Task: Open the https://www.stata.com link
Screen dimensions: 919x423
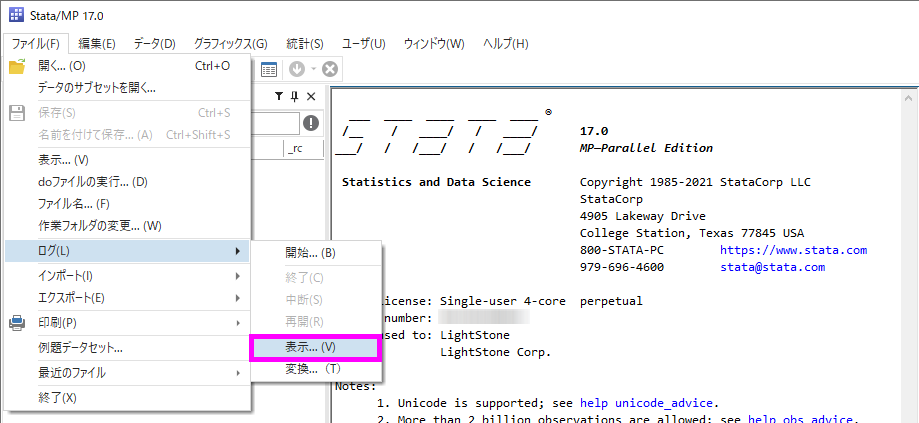Action: pos(794,250)
